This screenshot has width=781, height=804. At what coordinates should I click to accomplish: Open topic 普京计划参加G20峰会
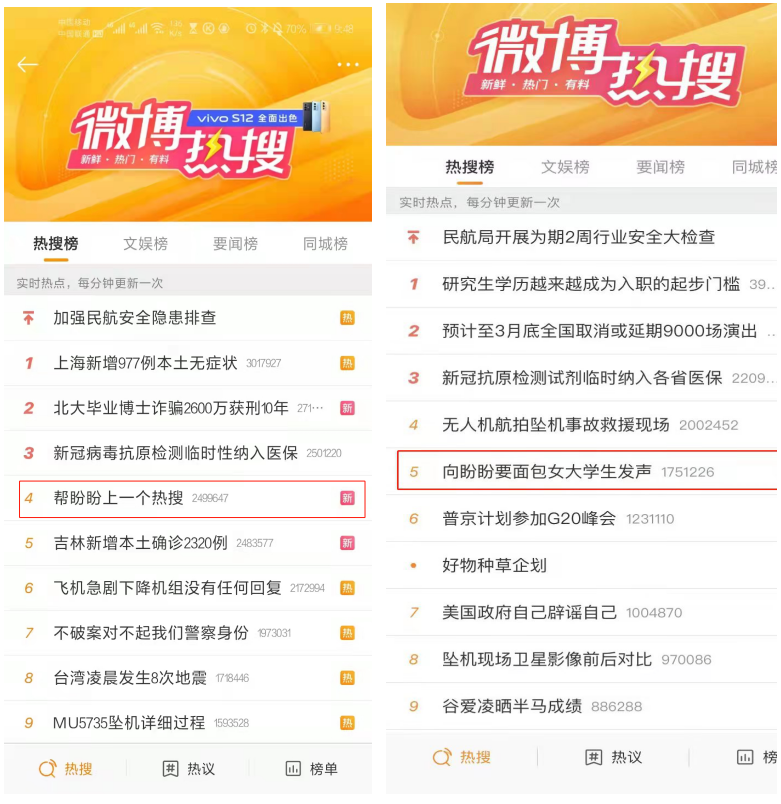point(582,518)
